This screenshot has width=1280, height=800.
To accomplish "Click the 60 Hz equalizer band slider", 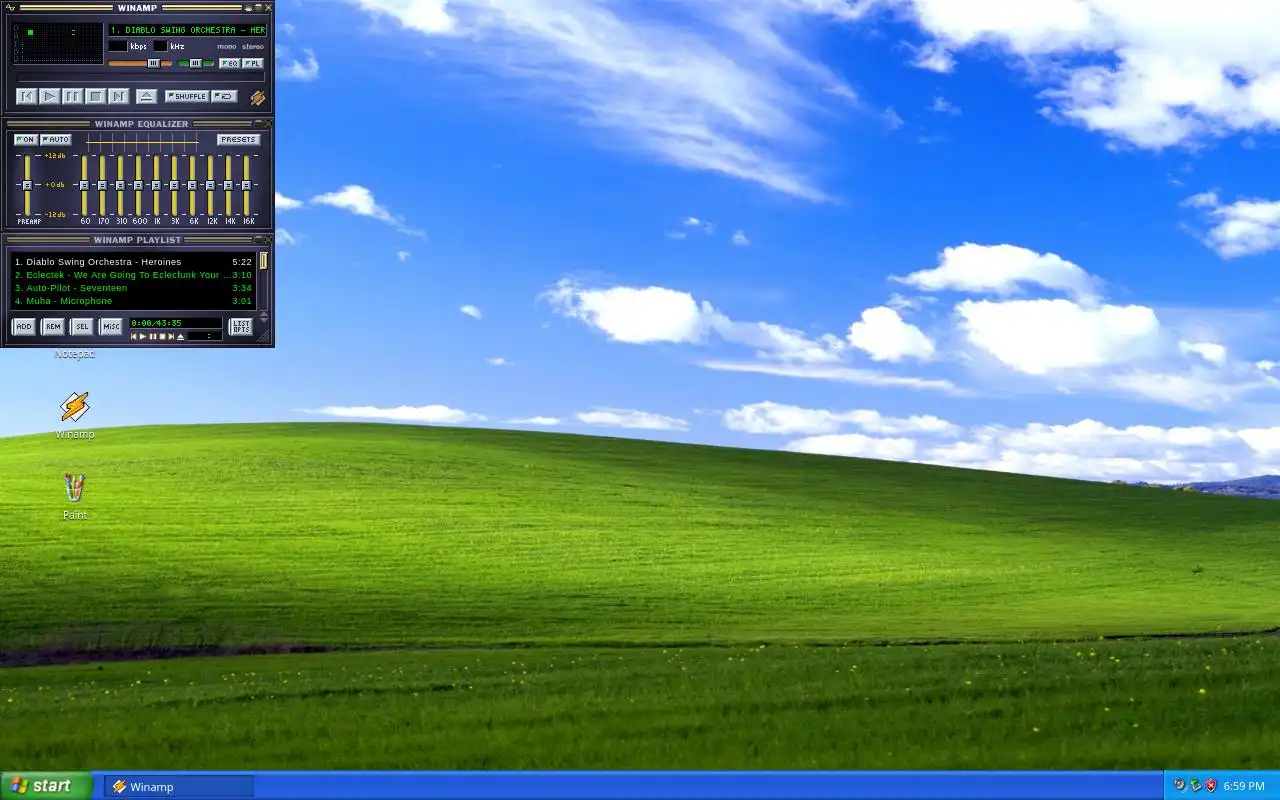I will point(85,185).
